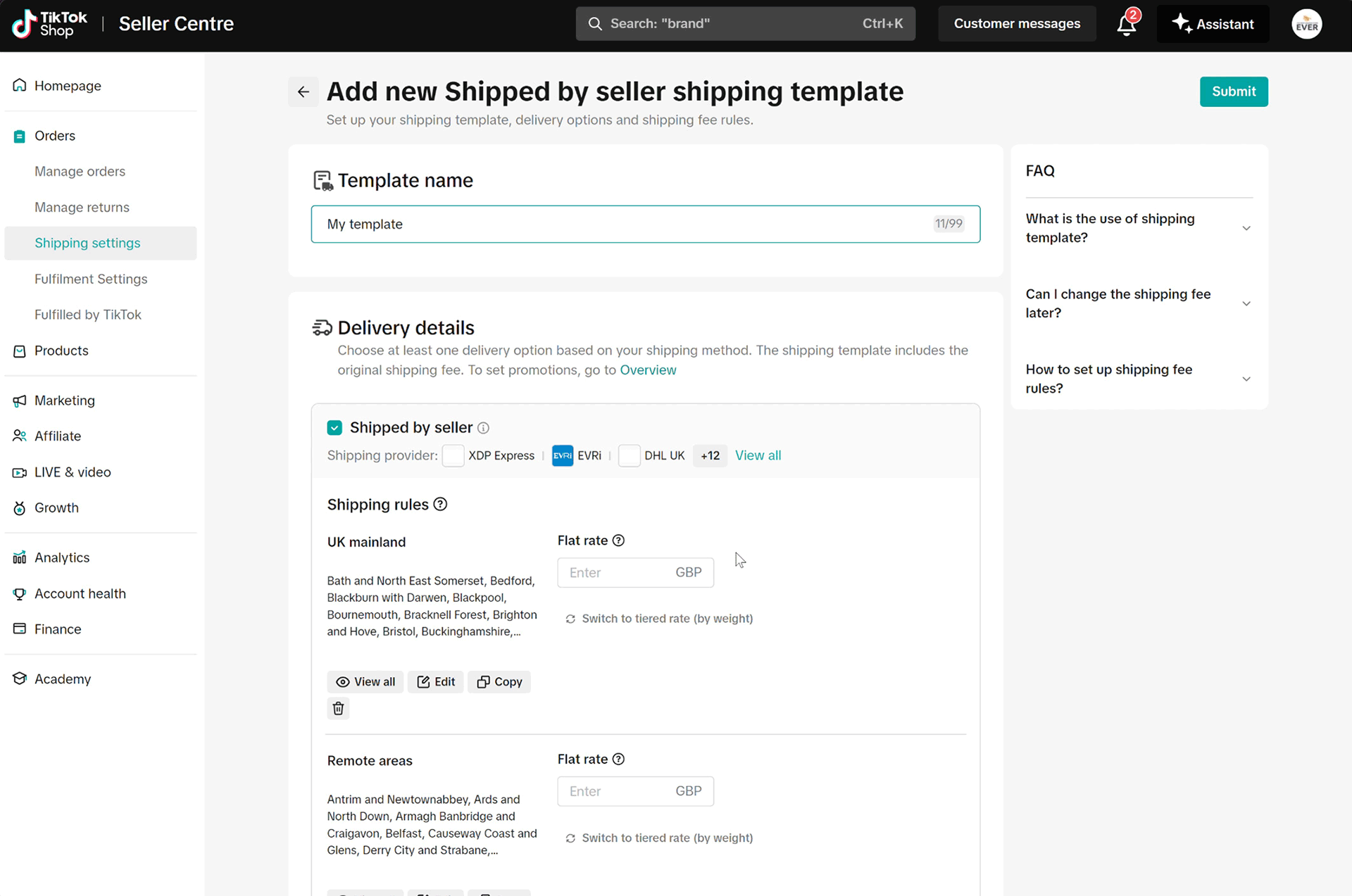Expand 'How to set up shipping fee rules?'
This screenshot has width=1352, height=896.
coord(1246,379)
